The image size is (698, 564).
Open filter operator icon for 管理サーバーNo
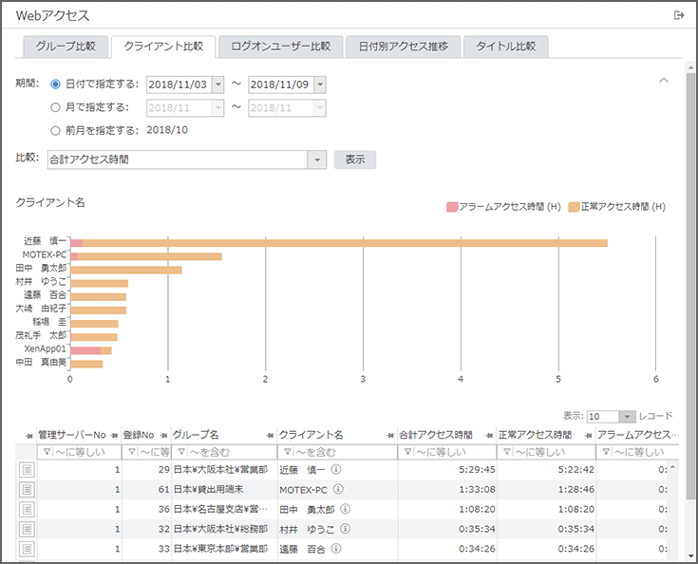46,452
